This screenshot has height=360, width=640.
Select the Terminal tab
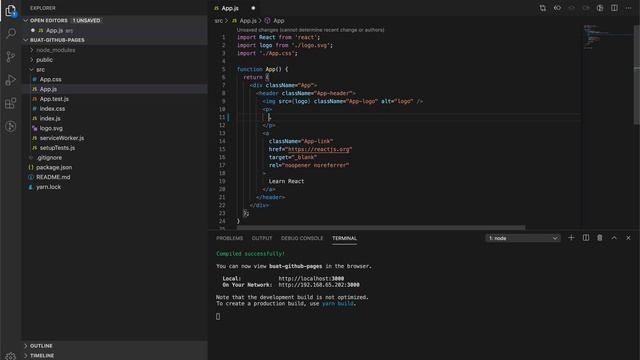pyautogui.click(x=344, y=238)
